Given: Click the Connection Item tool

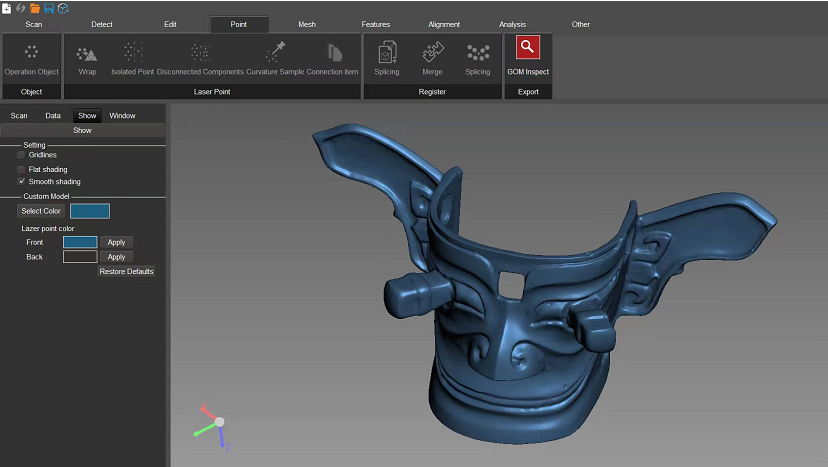Looking at the screenshot, I should 332,59.
